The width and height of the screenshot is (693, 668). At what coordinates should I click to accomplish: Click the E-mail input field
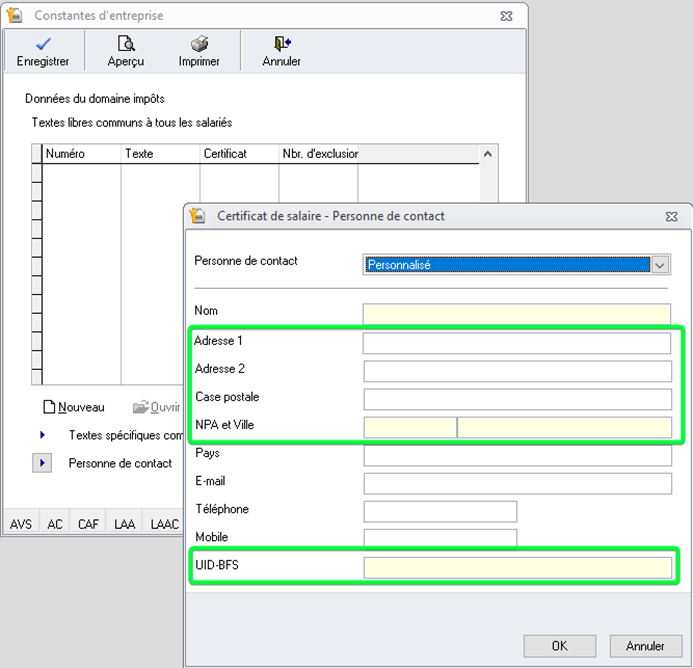(516, 484)
